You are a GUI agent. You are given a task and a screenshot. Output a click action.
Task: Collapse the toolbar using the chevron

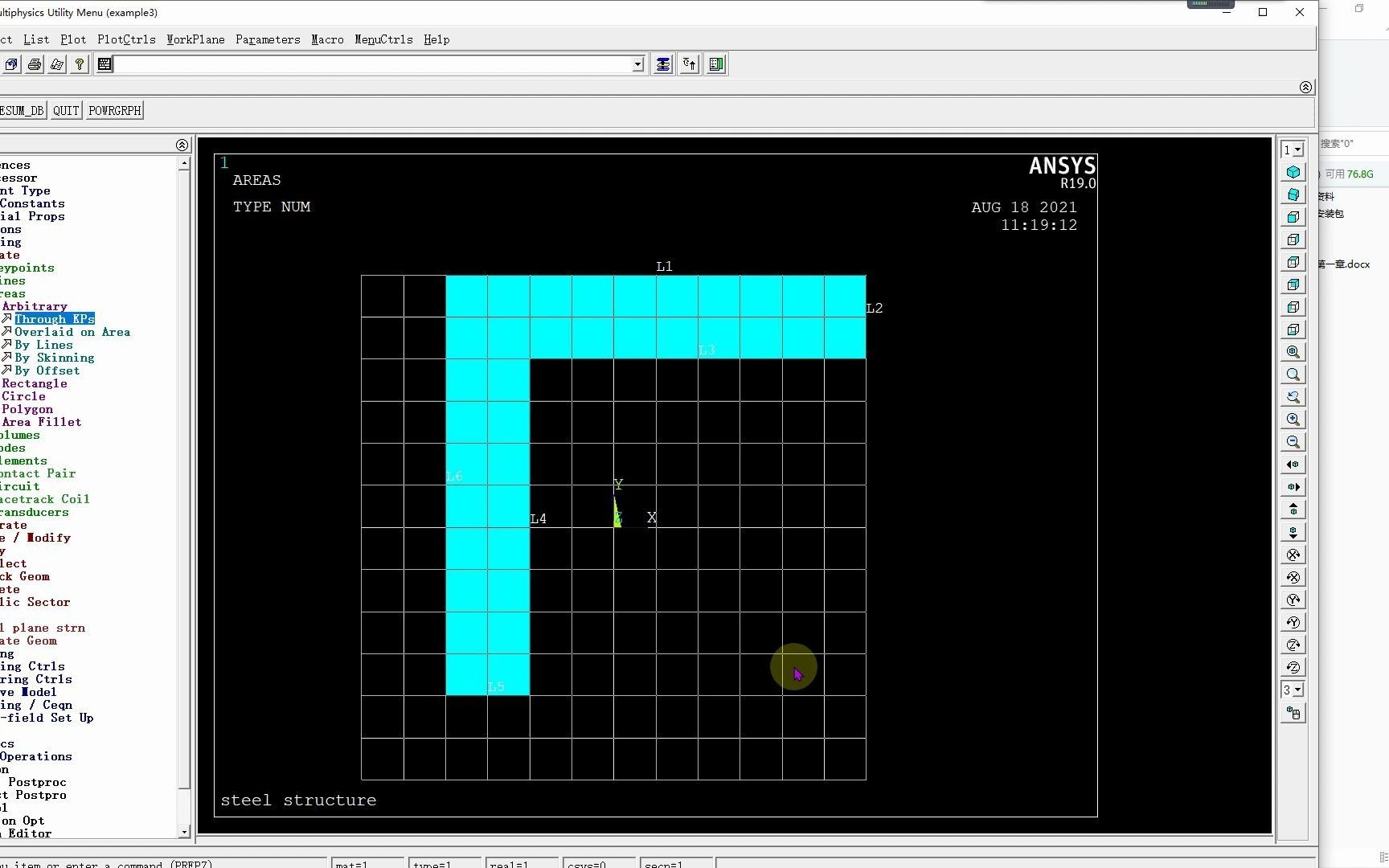point(1305,87)
